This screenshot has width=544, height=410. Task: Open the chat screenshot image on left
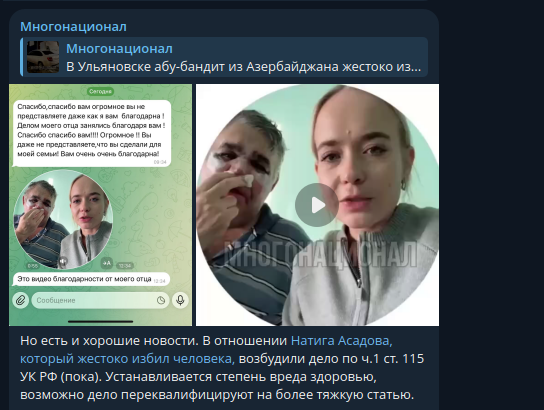pos(100,205)
